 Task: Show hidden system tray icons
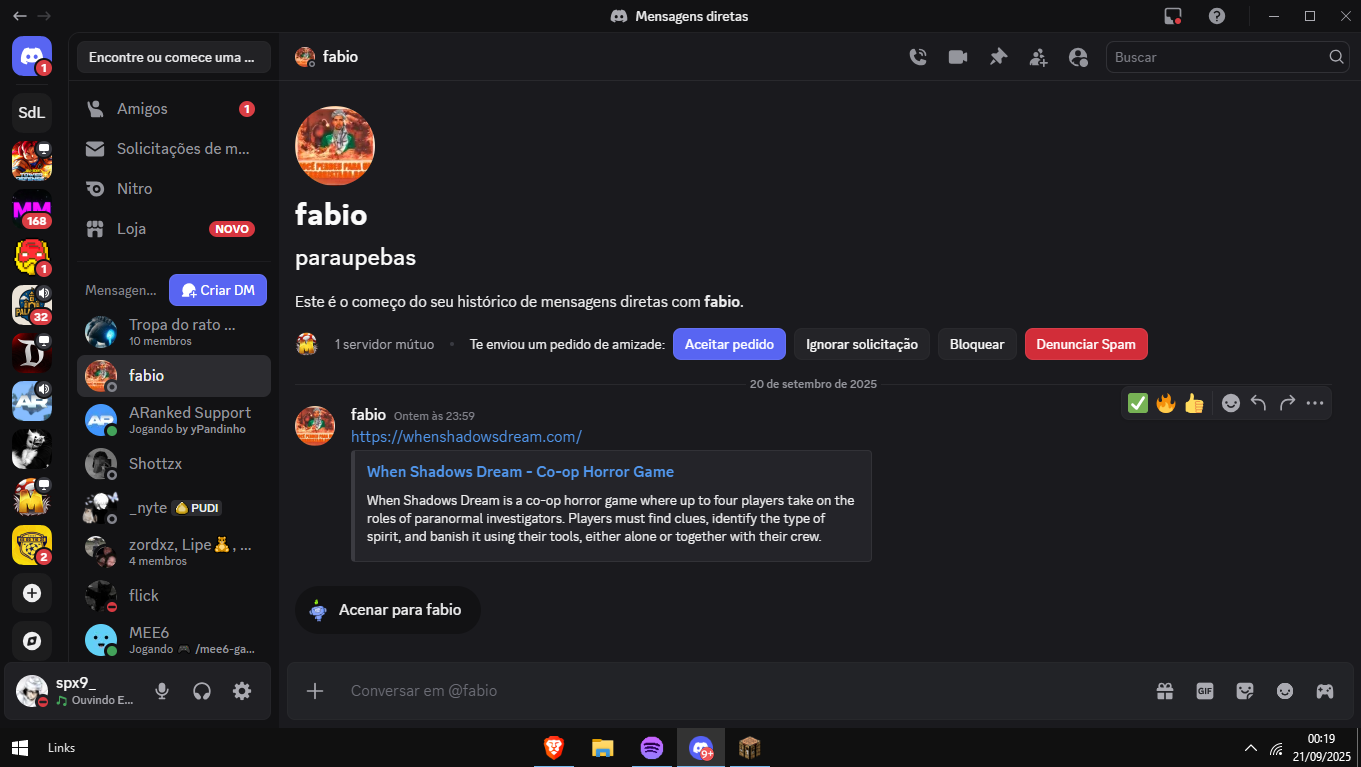1250,748
